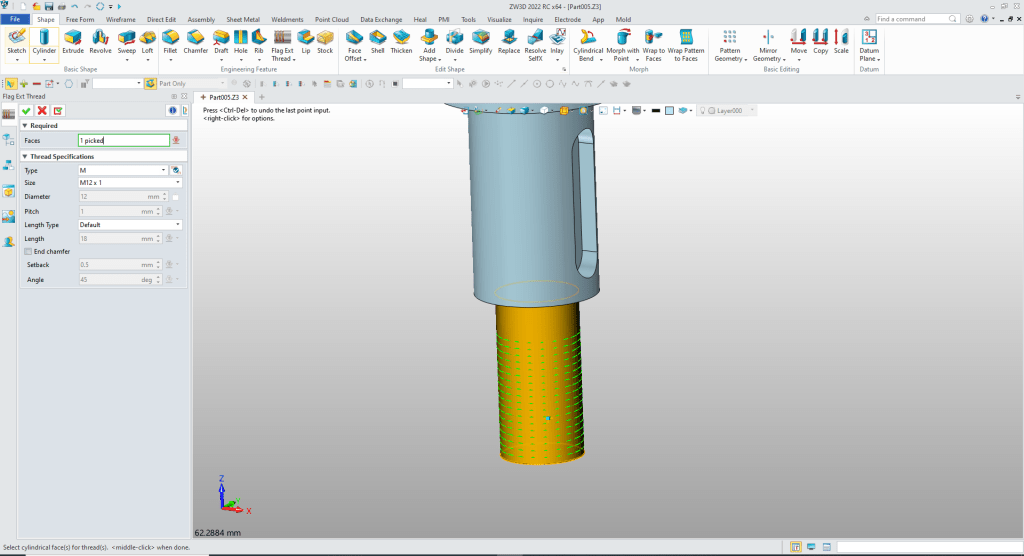The image size is (1024, 556).
Task: Select the Wrap to Faces tool
Action: (653, 41)
